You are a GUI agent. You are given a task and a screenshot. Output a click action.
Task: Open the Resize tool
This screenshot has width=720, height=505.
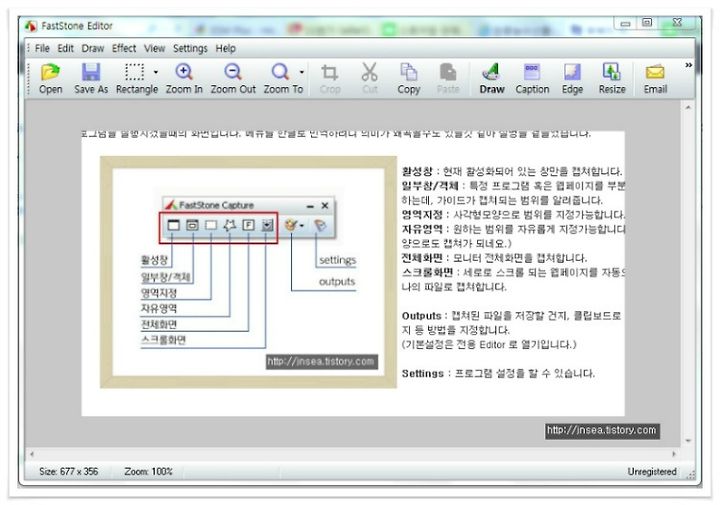(612, 79)
